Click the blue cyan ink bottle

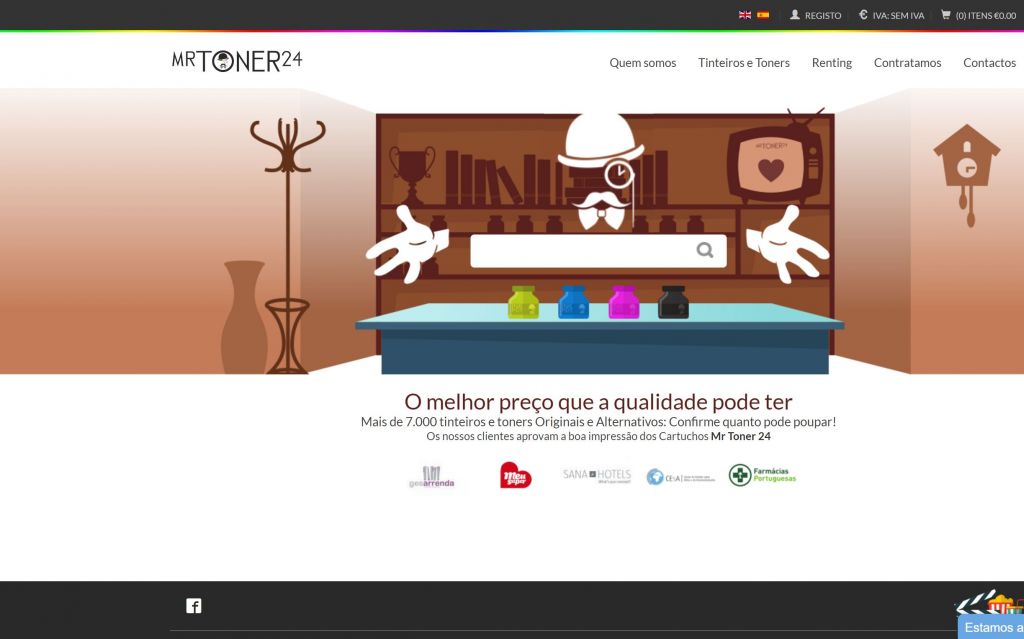pyautogui.click(x=573, y=302)
